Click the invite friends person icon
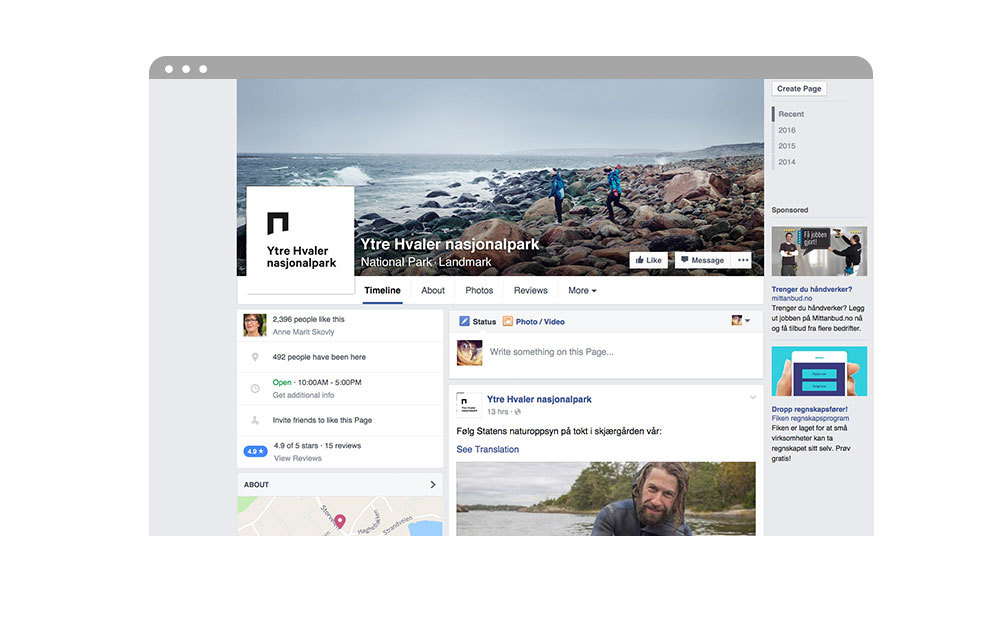Image resolution: width=1000 pixels, height=624 pixels. (255, 420)
